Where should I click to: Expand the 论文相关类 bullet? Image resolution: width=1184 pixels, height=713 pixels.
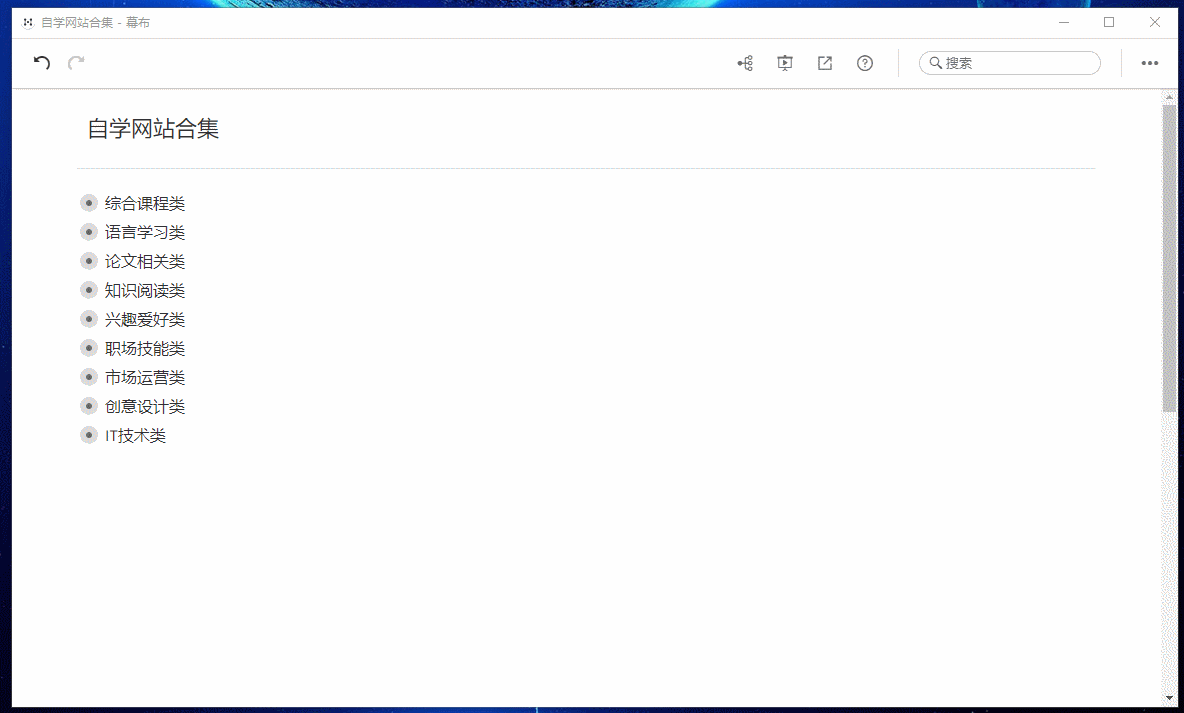point(88,261)
